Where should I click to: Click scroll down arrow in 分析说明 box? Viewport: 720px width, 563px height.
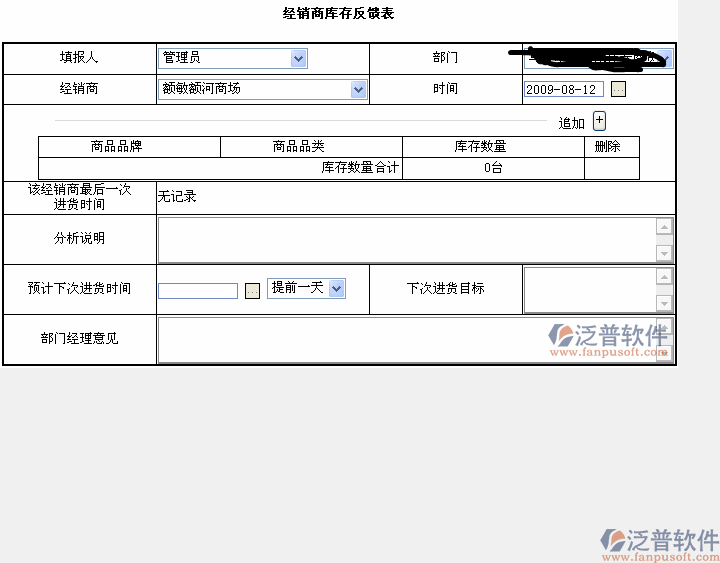(x=664, y=254)
